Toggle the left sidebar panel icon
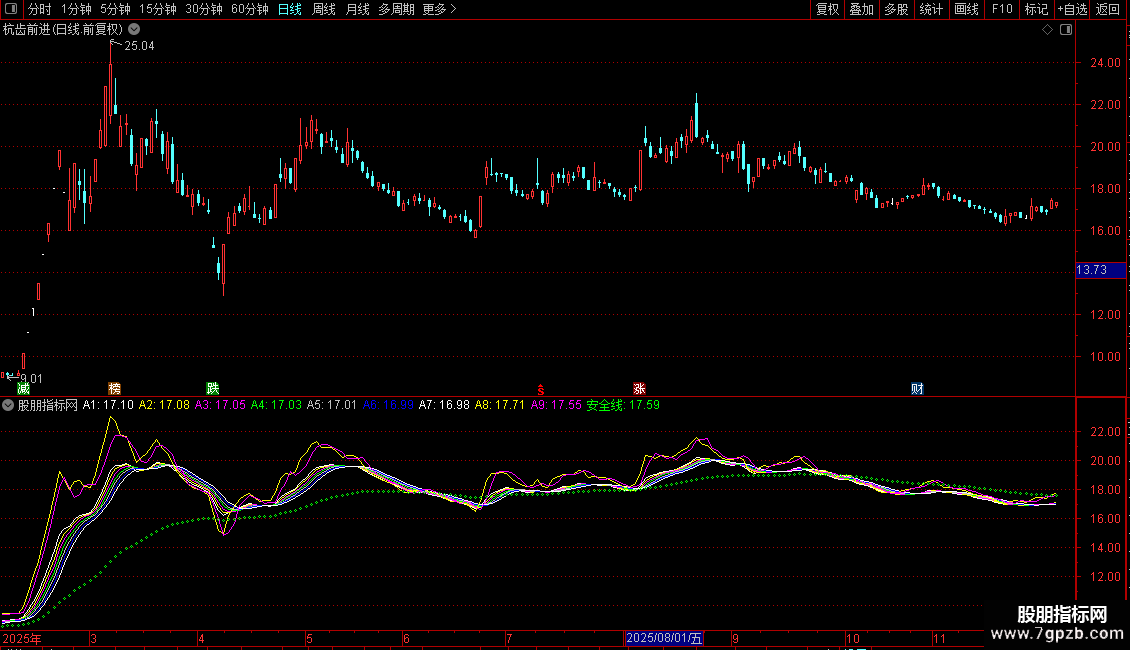1130x650 pixels. coord(9,9)
